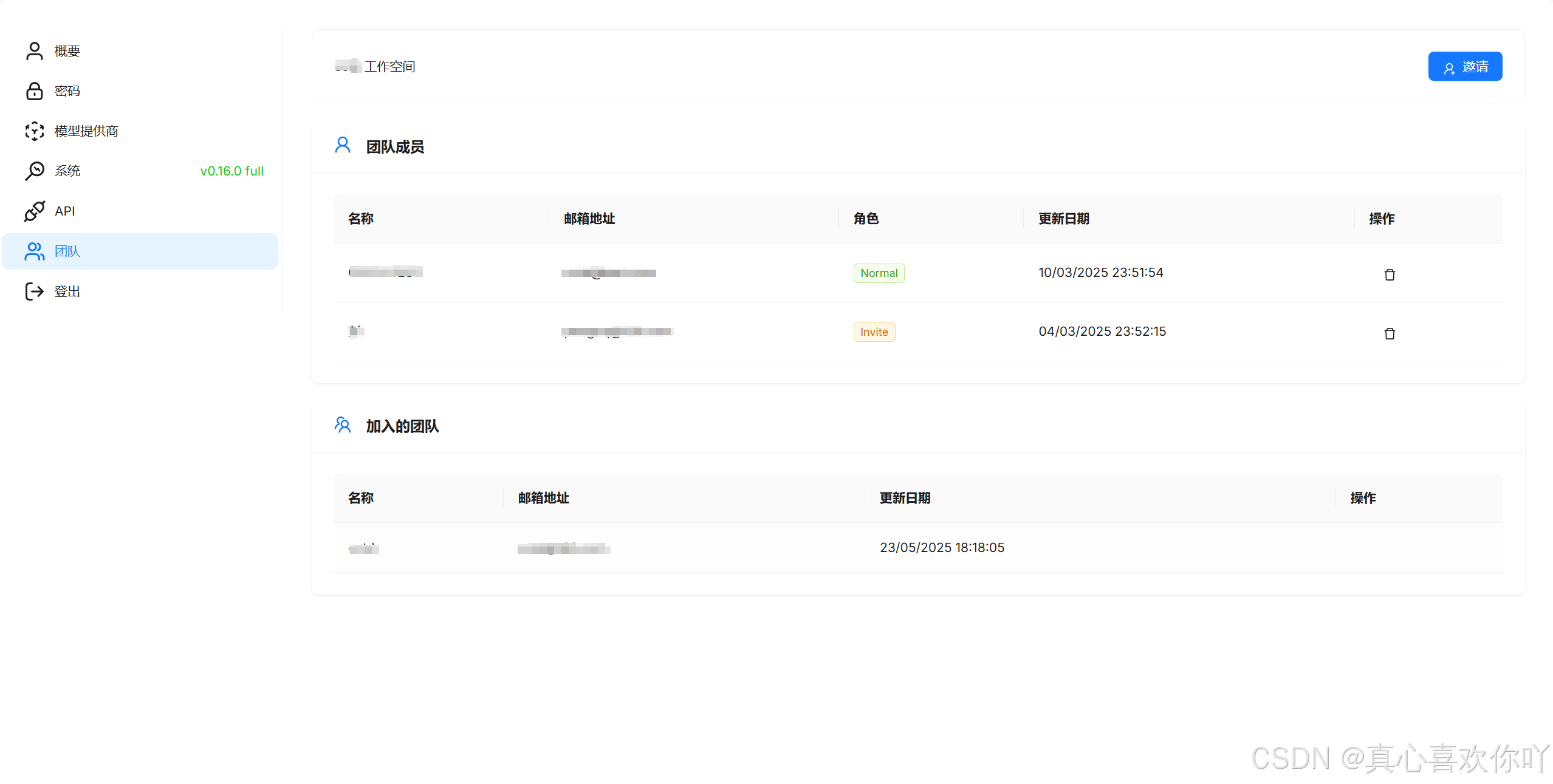The image size is (1553, 784).
Task: Delete the Invite role team member
Action: coord(1389,333)
